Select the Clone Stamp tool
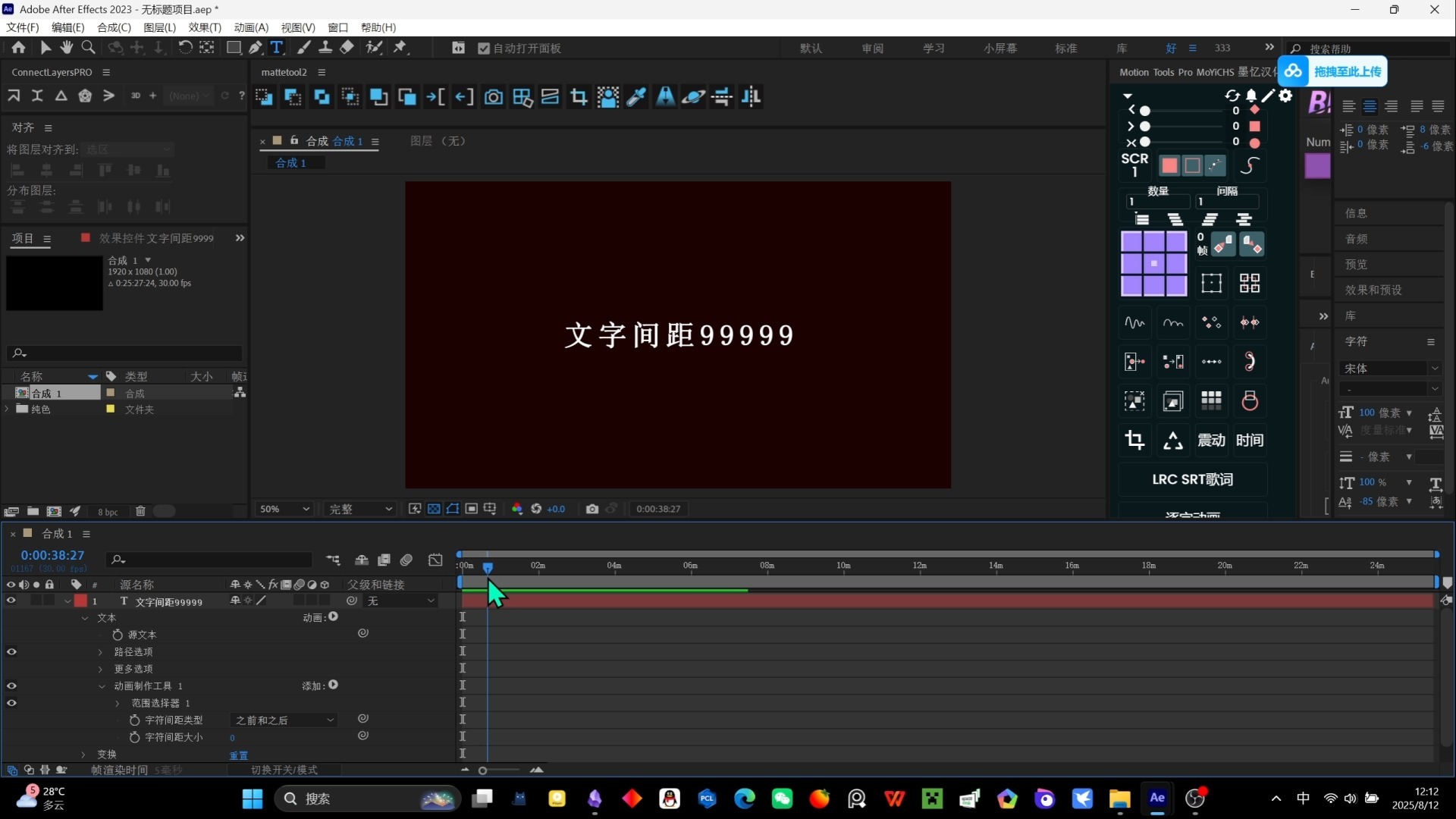The image size is (1456, 819). (x=325, y=48)
